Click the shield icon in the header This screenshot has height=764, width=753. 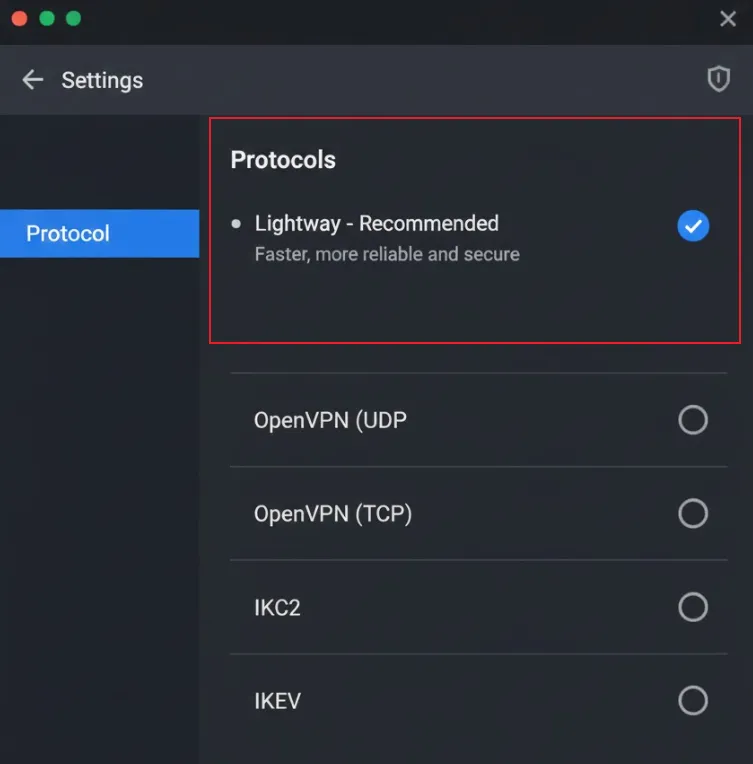718,80
